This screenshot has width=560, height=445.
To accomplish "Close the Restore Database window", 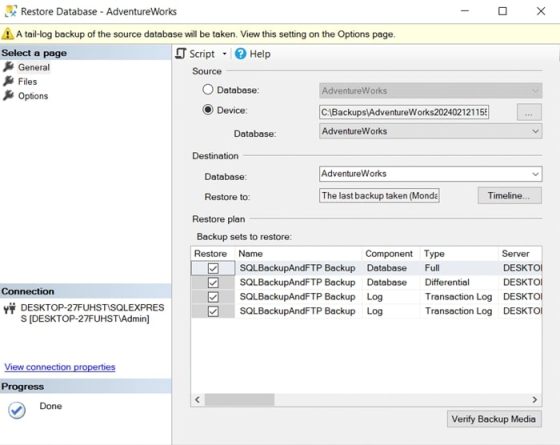I will (541, 11).
